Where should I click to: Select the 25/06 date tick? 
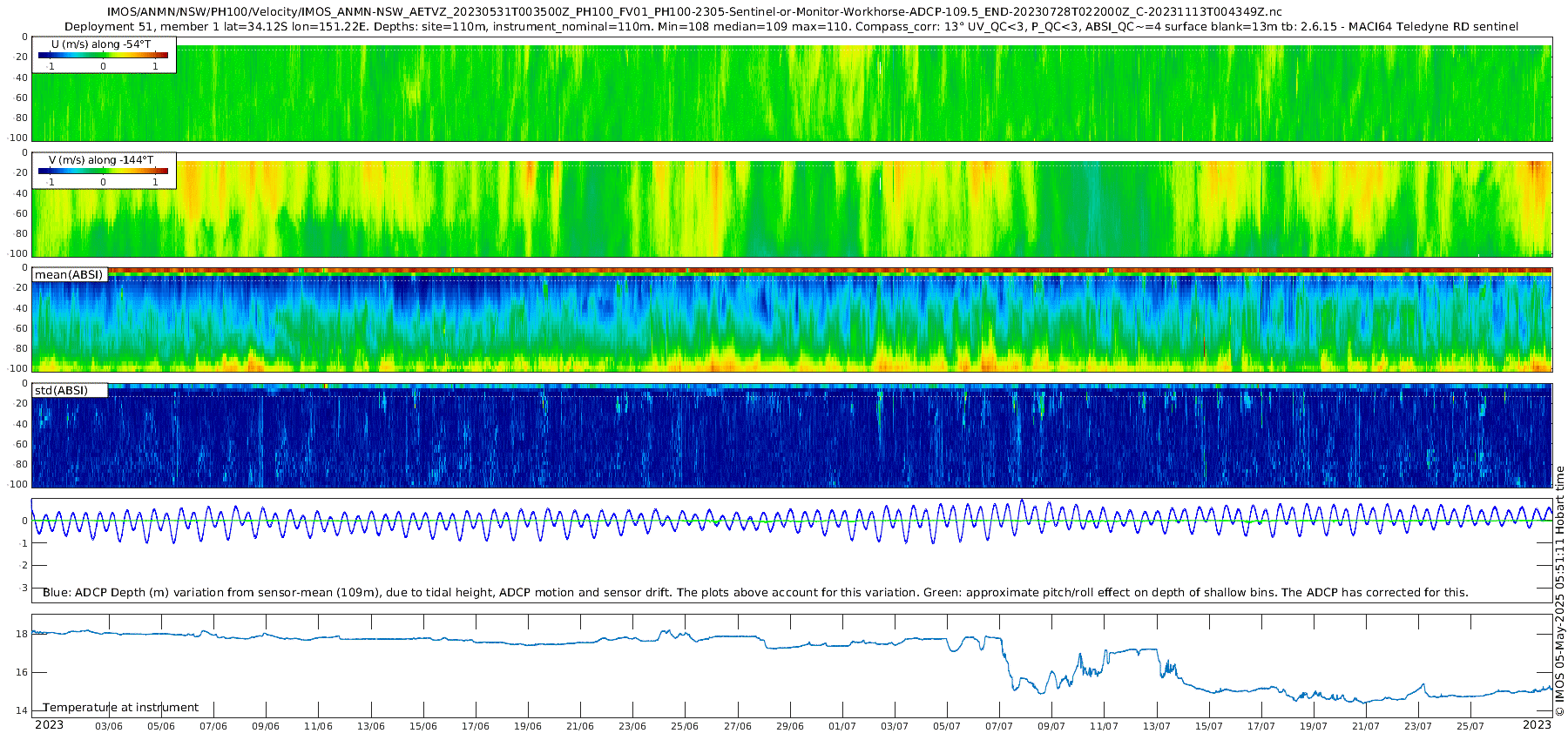tap(685, 726)
